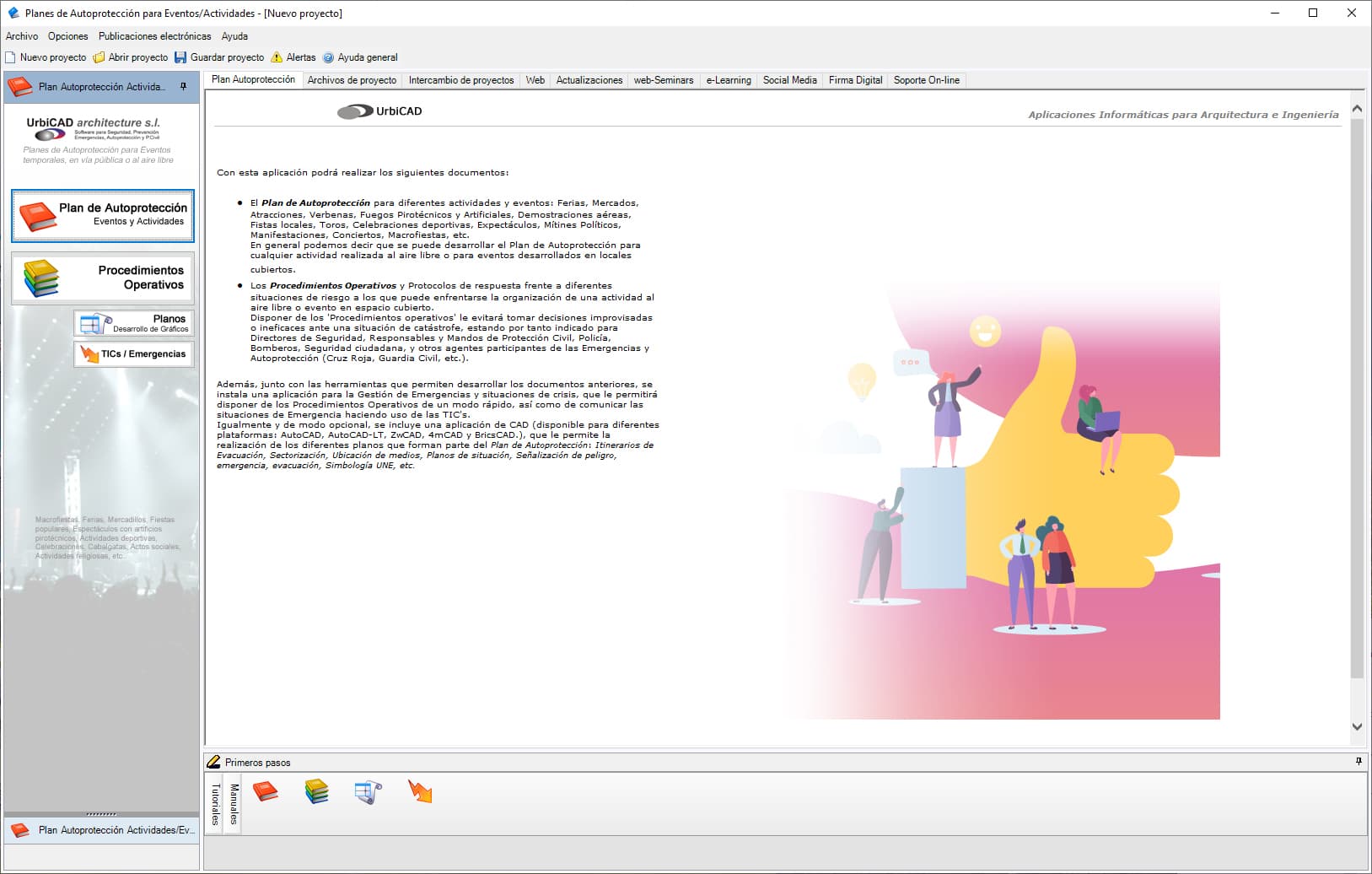
Task: Click red book icon in Primeros pasos
Action: (x=266, y=791)
